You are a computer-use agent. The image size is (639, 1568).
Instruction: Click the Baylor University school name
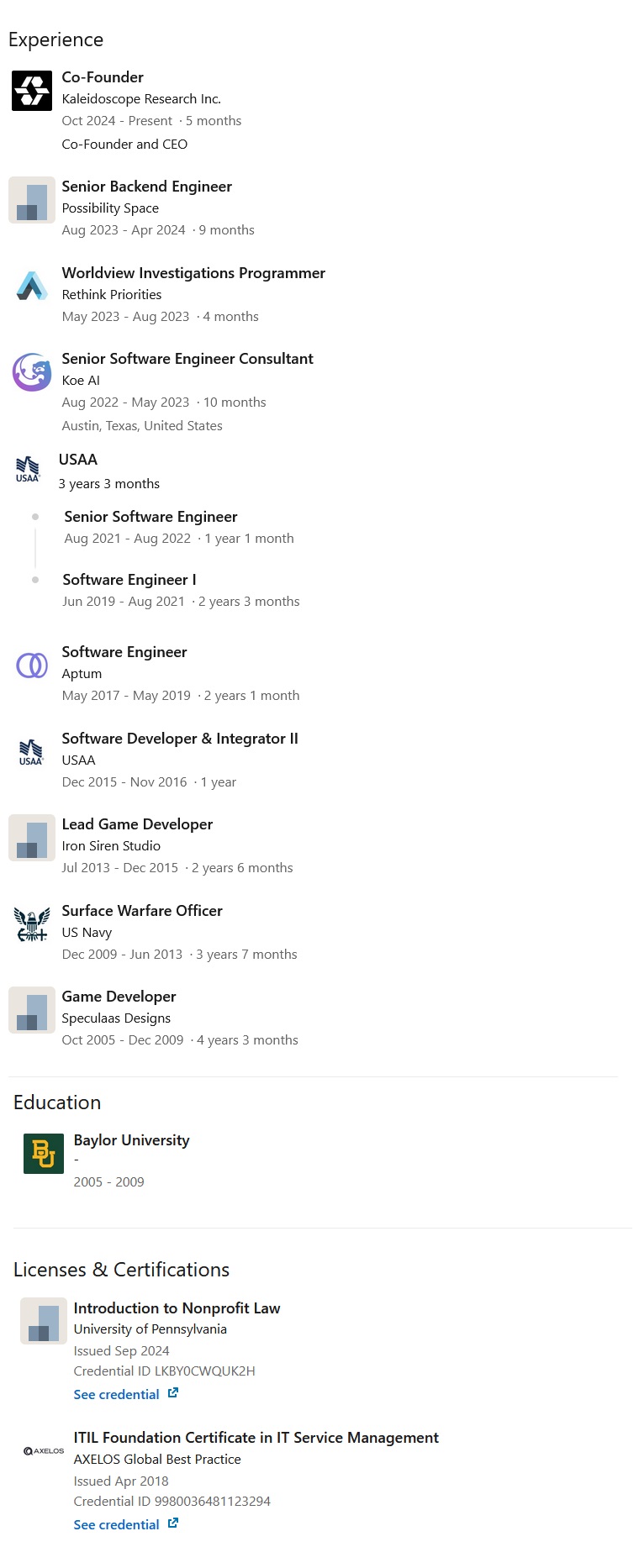pos(131,1140)
